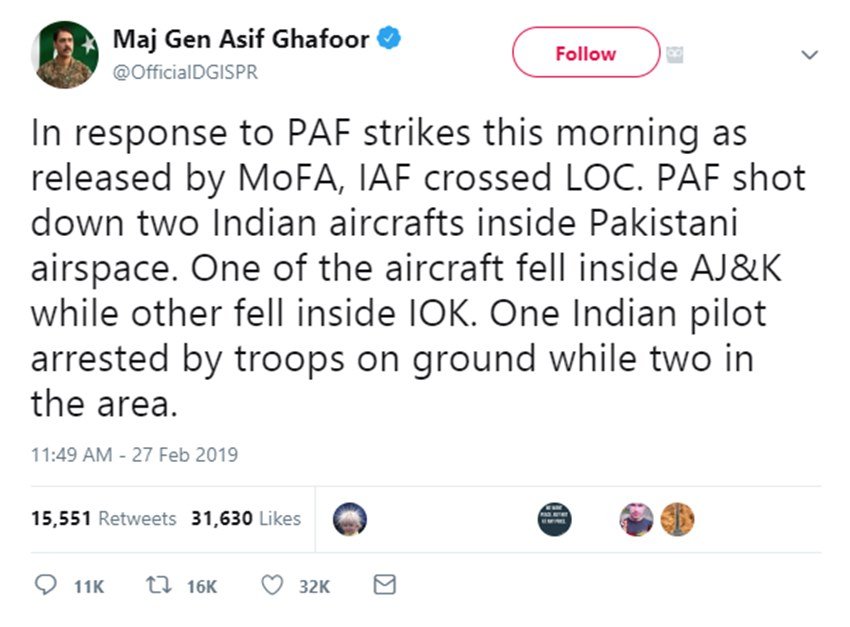Retweet this tweet using the arrows icon
Screen dimensions: 850x627
click(x=157, y=585)
